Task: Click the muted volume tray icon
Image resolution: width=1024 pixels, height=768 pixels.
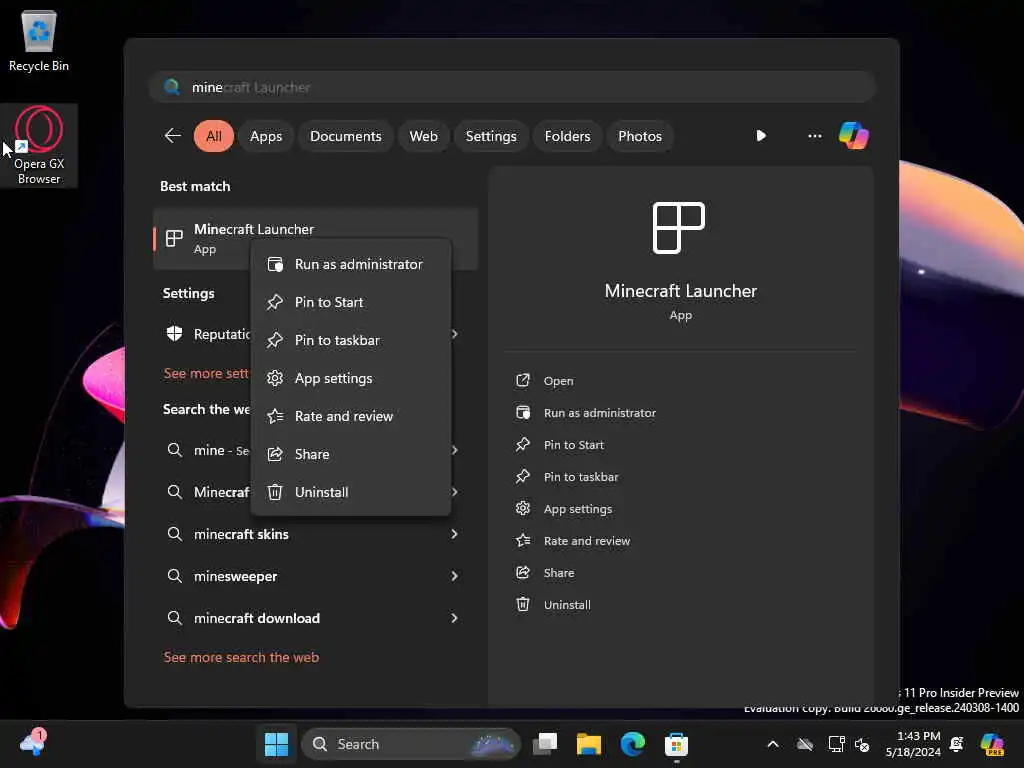Action: tap(862, 744)
